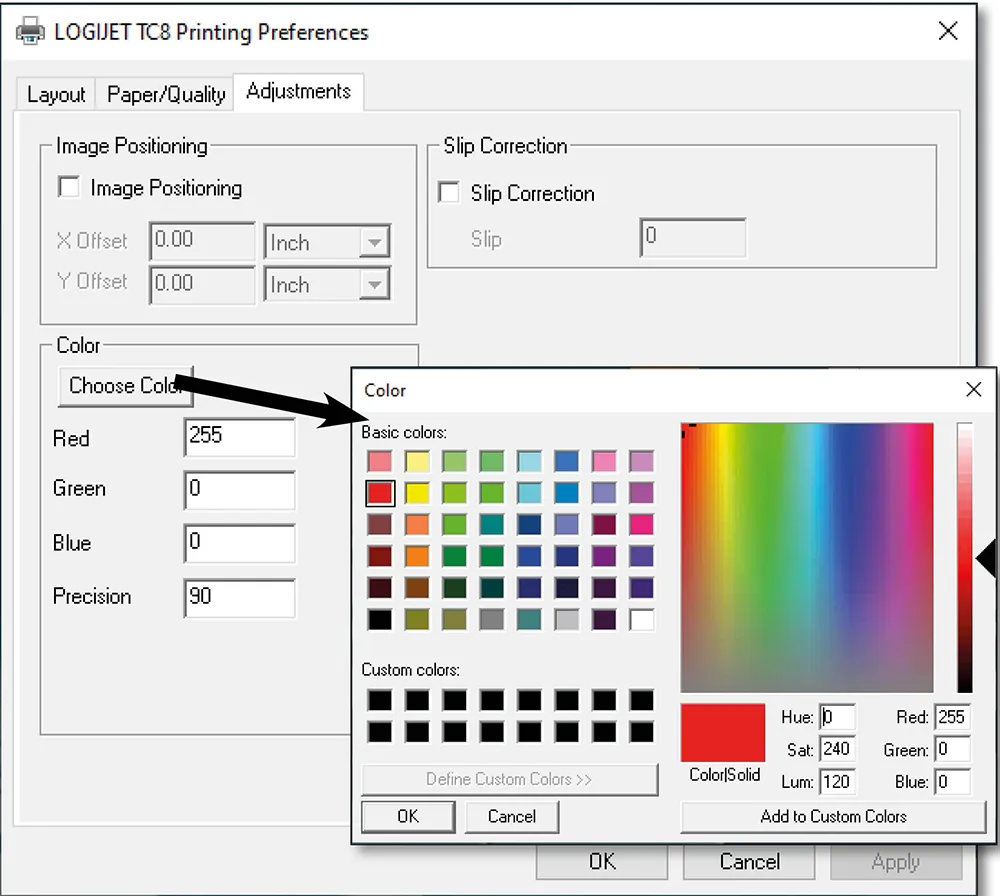Focus the Green field in Adjustments tab
Image resolution: width=1000 pixels, height=896 pixels.
coord(240,490)
